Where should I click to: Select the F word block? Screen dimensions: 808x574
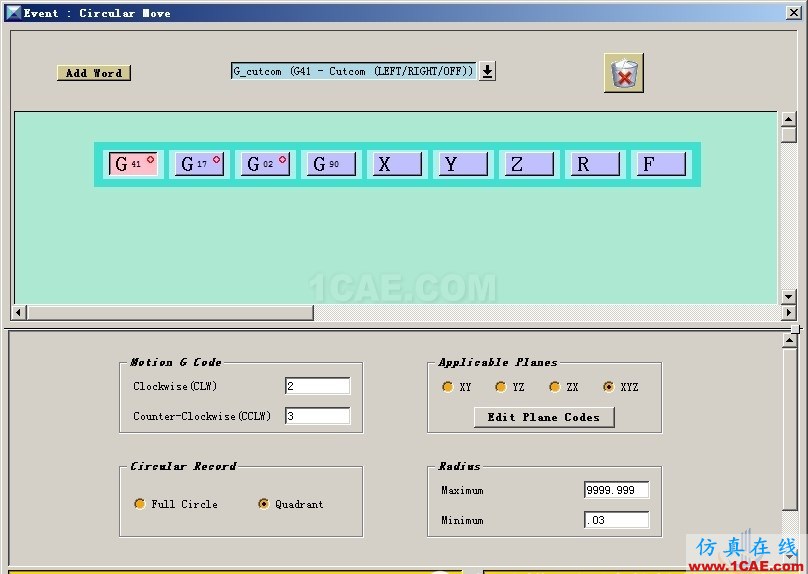tap(661, 164)
